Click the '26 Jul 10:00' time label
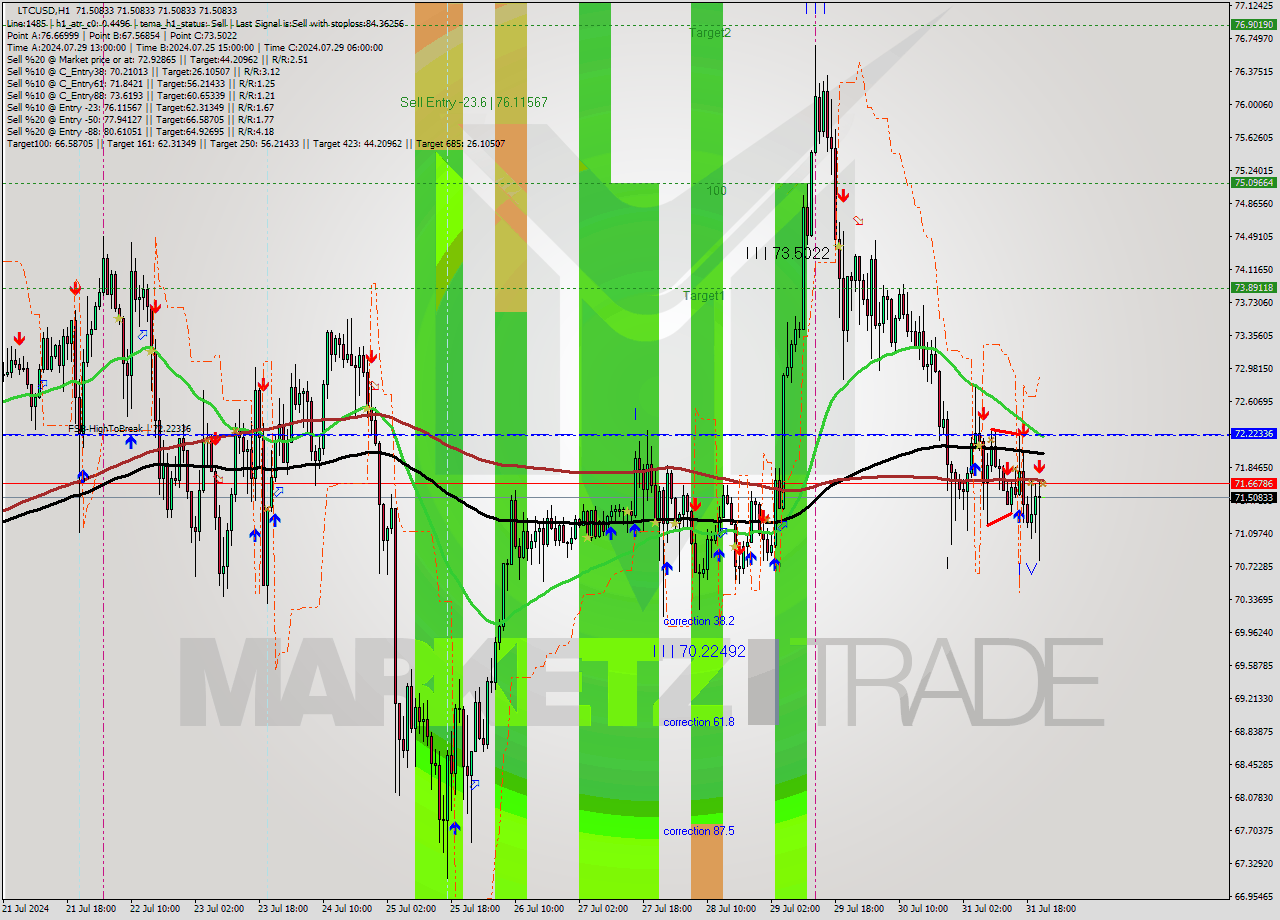The height and width of the screenshot is (920, 1280). tap(539, 909)
